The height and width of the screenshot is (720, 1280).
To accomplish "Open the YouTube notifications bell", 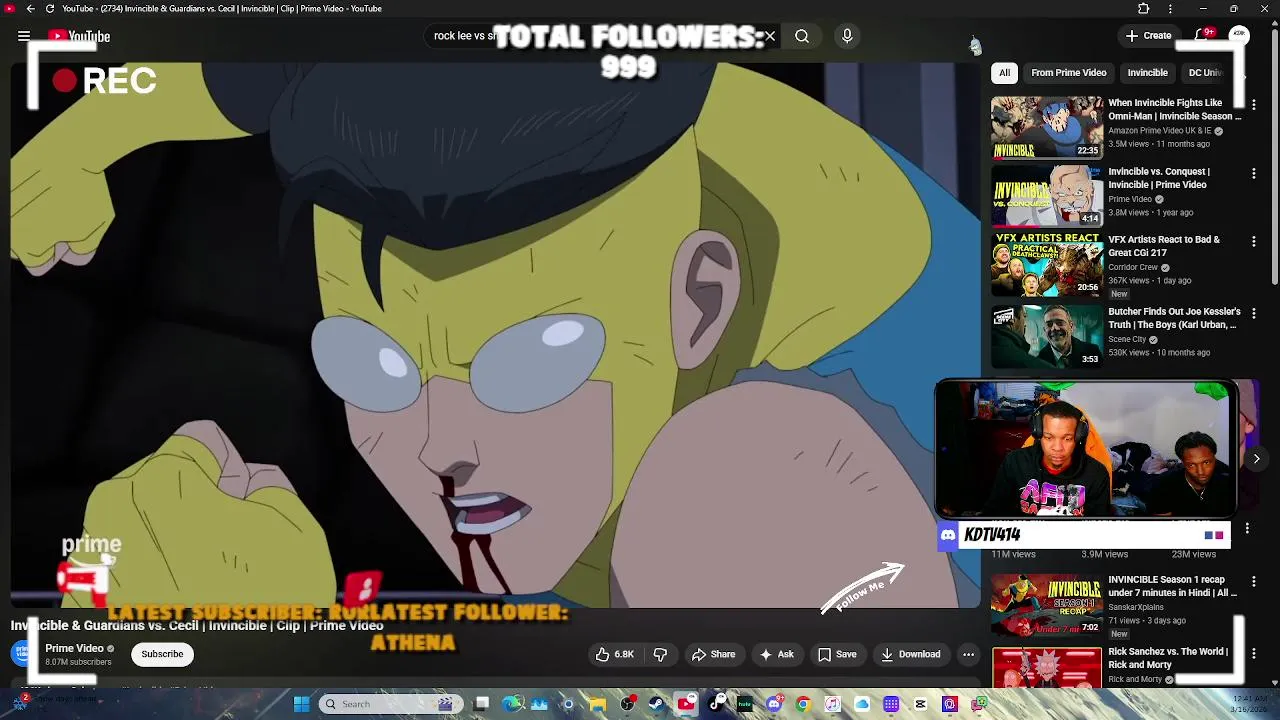I will pos(1204,36).
